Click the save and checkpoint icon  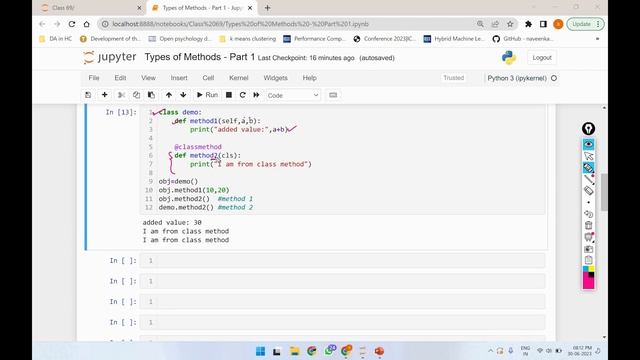(x=88, y=95)
